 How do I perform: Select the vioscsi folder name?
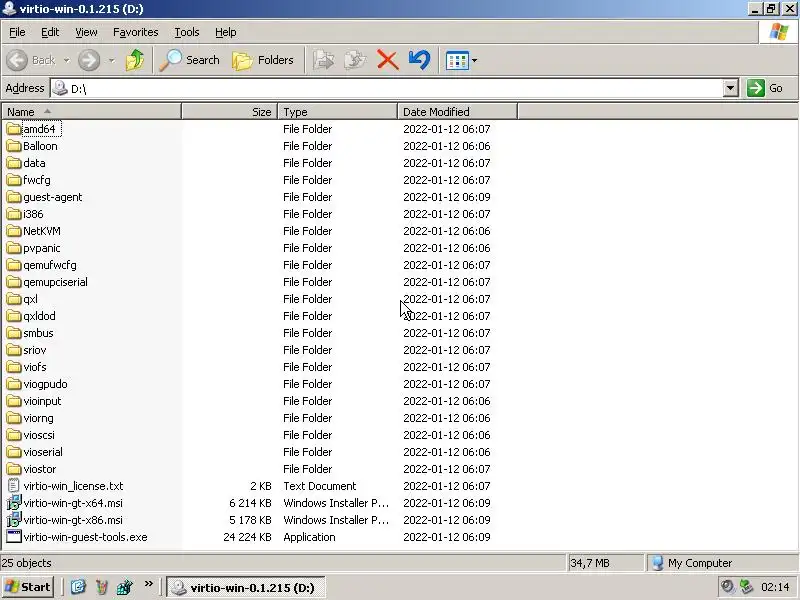tap(39, 435)
